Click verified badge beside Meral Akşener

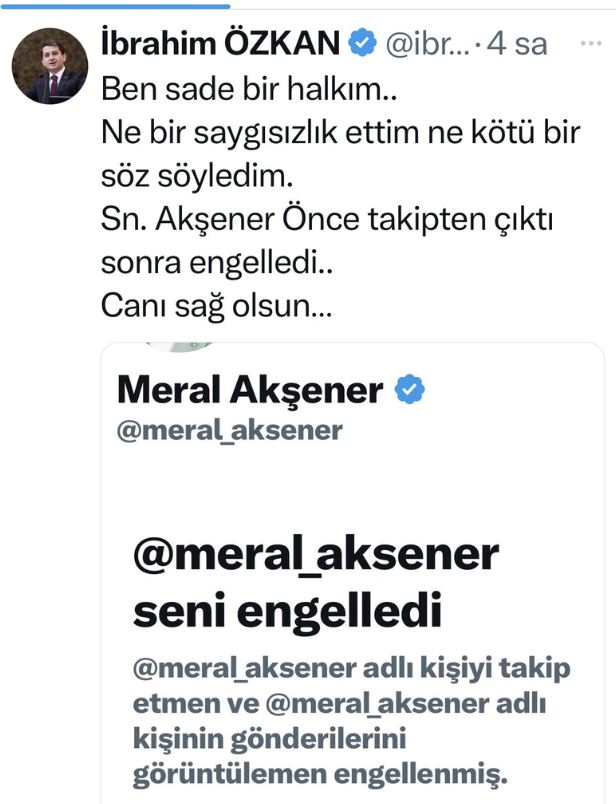click(x=410, y=390)
